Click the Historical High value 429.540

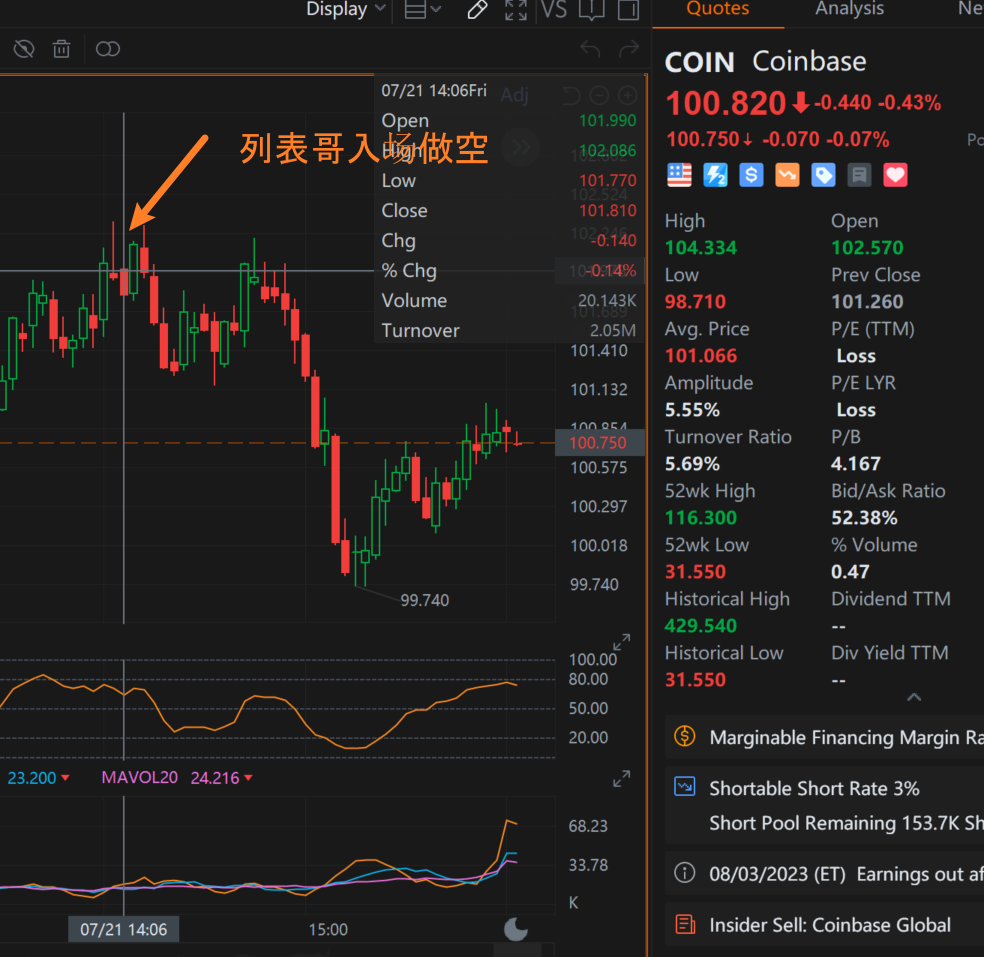coord(701,626)
